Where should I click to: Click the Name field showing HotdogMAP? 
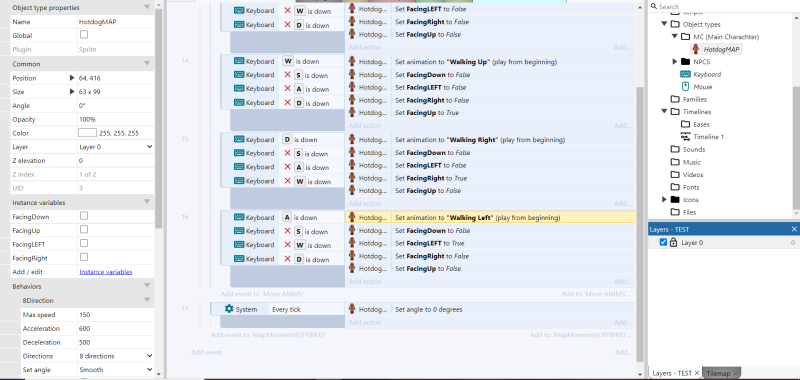[x=116, y=22]
